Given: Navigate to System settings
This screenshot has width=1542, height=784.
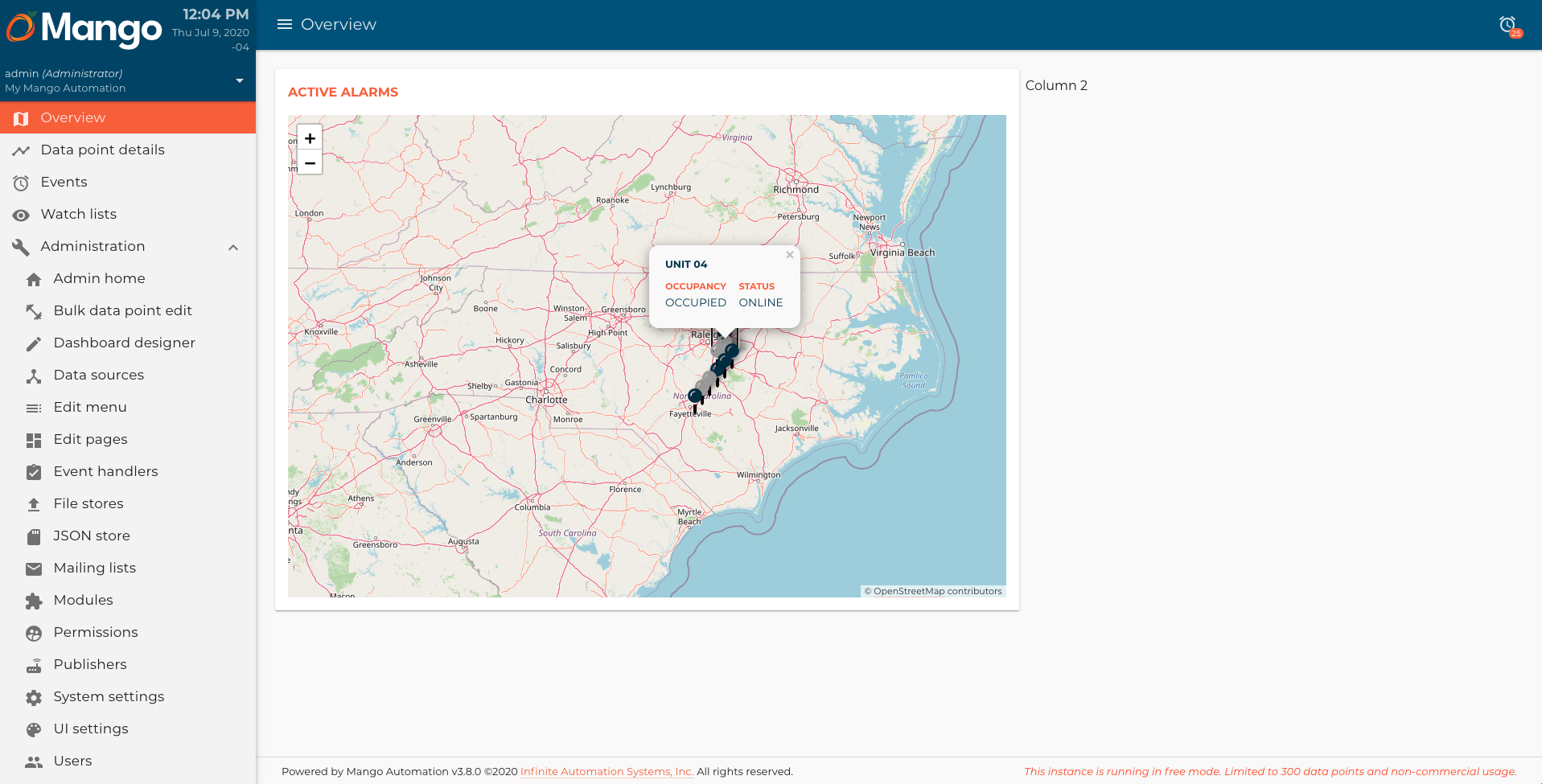Looking at the screenshot, I should 128,696.
